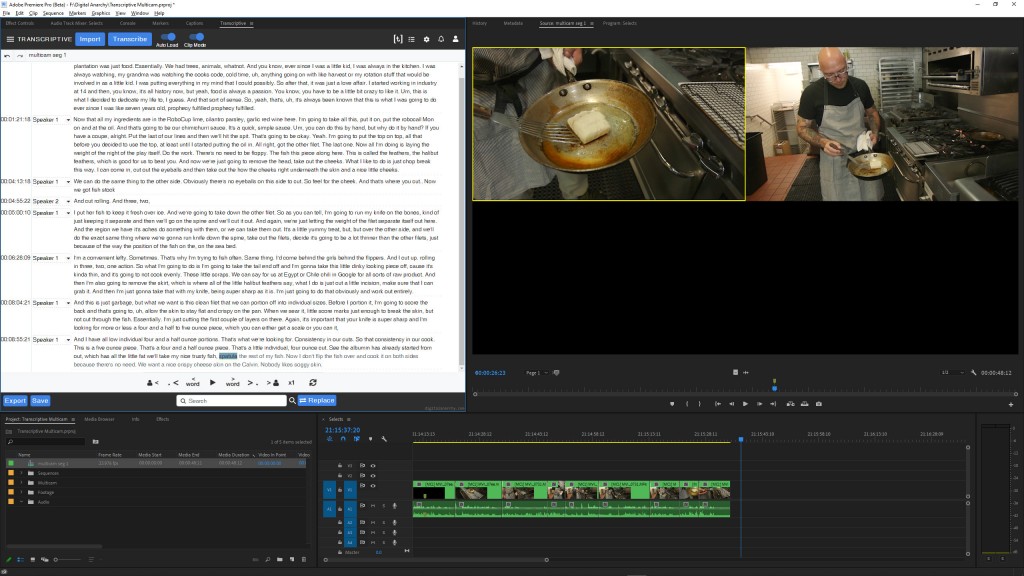The image size is (1024, 576).
Task: Toggle Clip Mode switch
Action: point(195,37)
